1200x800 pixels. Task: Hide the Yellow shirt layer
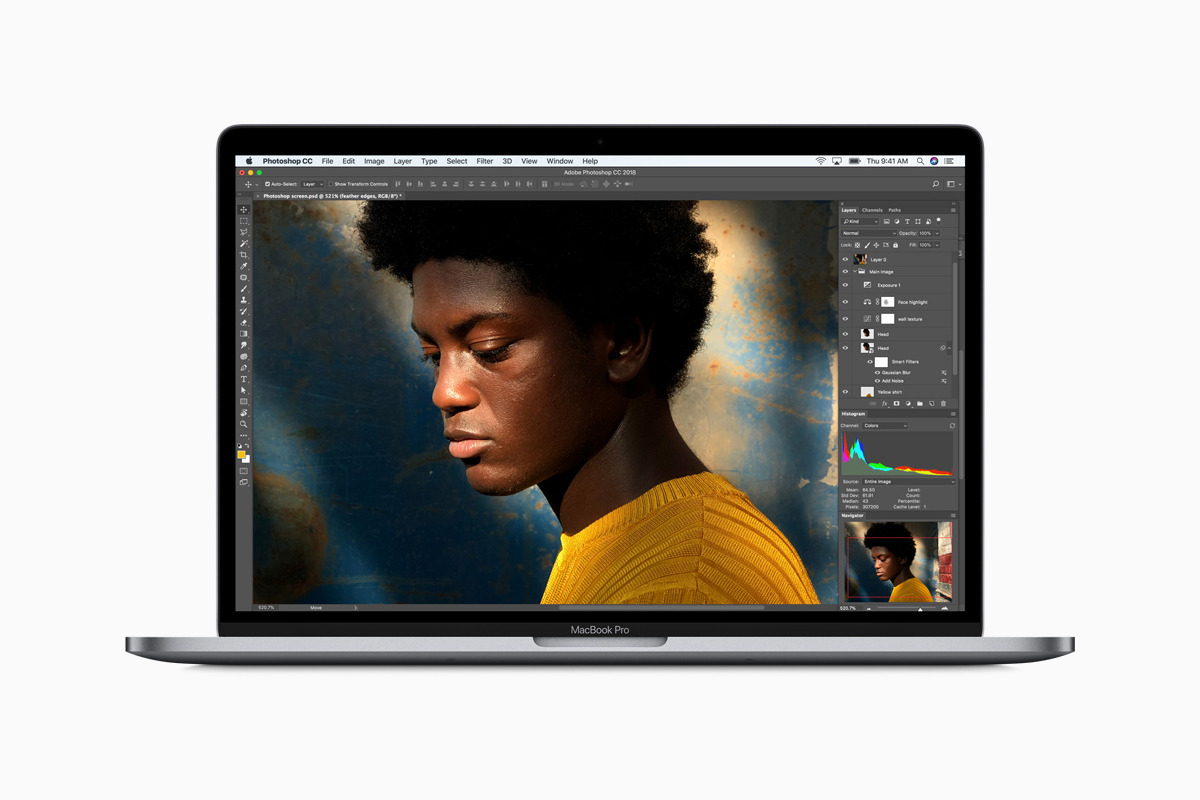click(845, 392)
